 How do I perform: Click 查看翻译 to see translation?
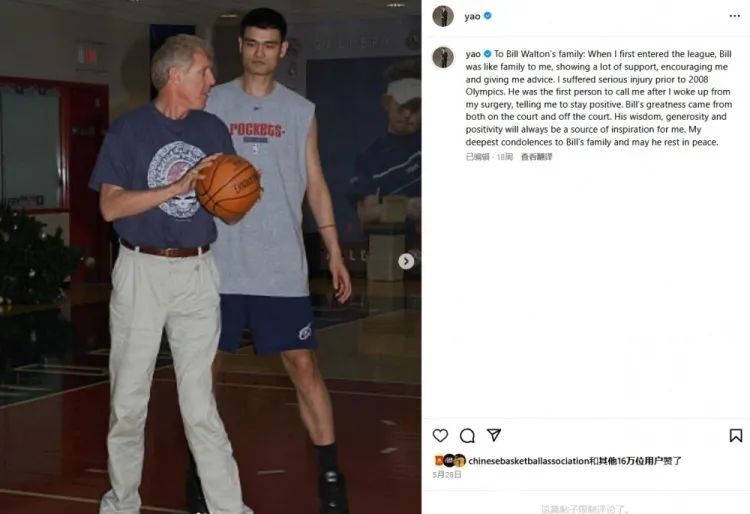tap(536, 156)
